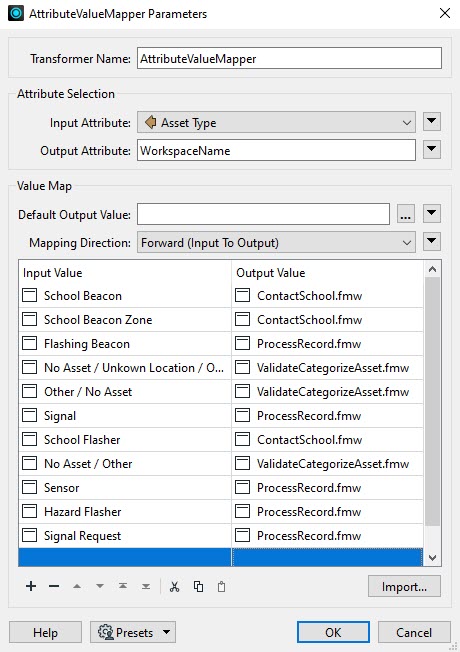
Task: Remove selected row with minus icon
Action: pos(54,586)
